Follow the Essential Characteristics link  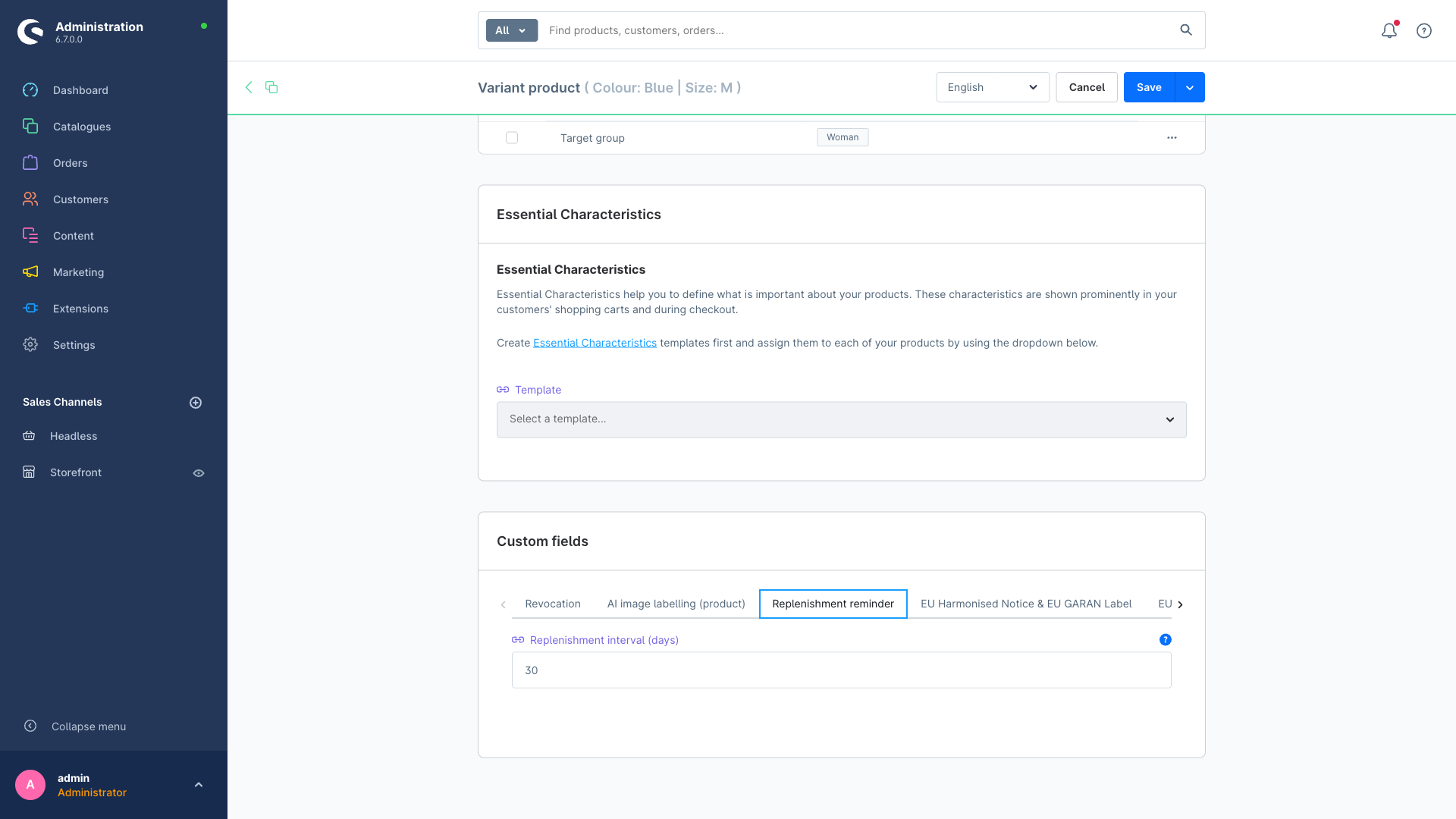pos(595,343)
